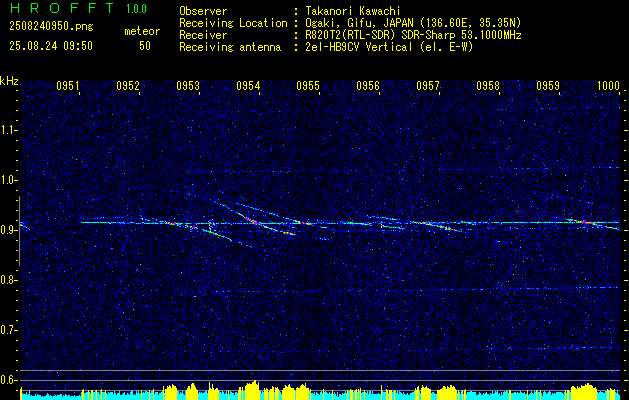629x400 pixels.
Task: Click the 0954 time marker
Action: pos(248,85)
